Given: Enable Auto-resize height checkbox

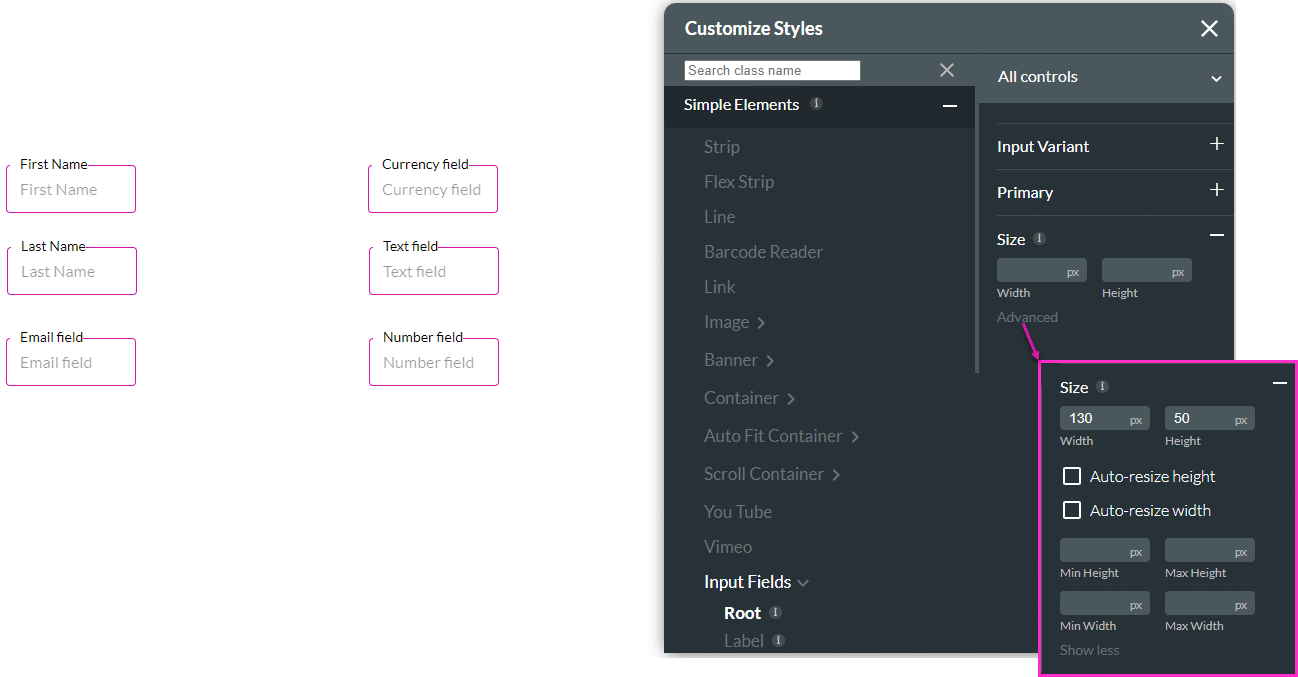Looking at the screenshot, I should (1072, 476).
